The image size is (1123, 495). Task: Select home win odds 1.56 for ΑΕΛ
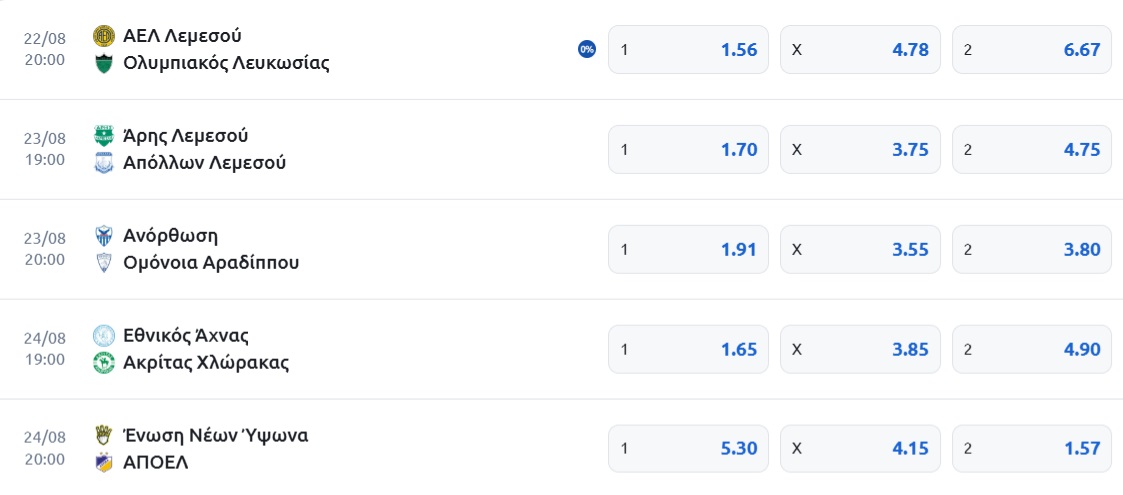click(688, 49)
